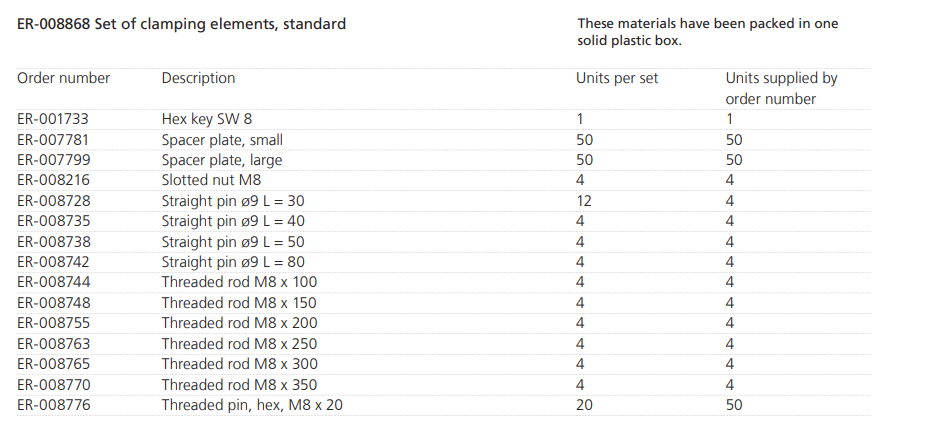The height and width of the screenshot is (433, 926).
Task: Click the Order number column header
Action: coord(63,78)
